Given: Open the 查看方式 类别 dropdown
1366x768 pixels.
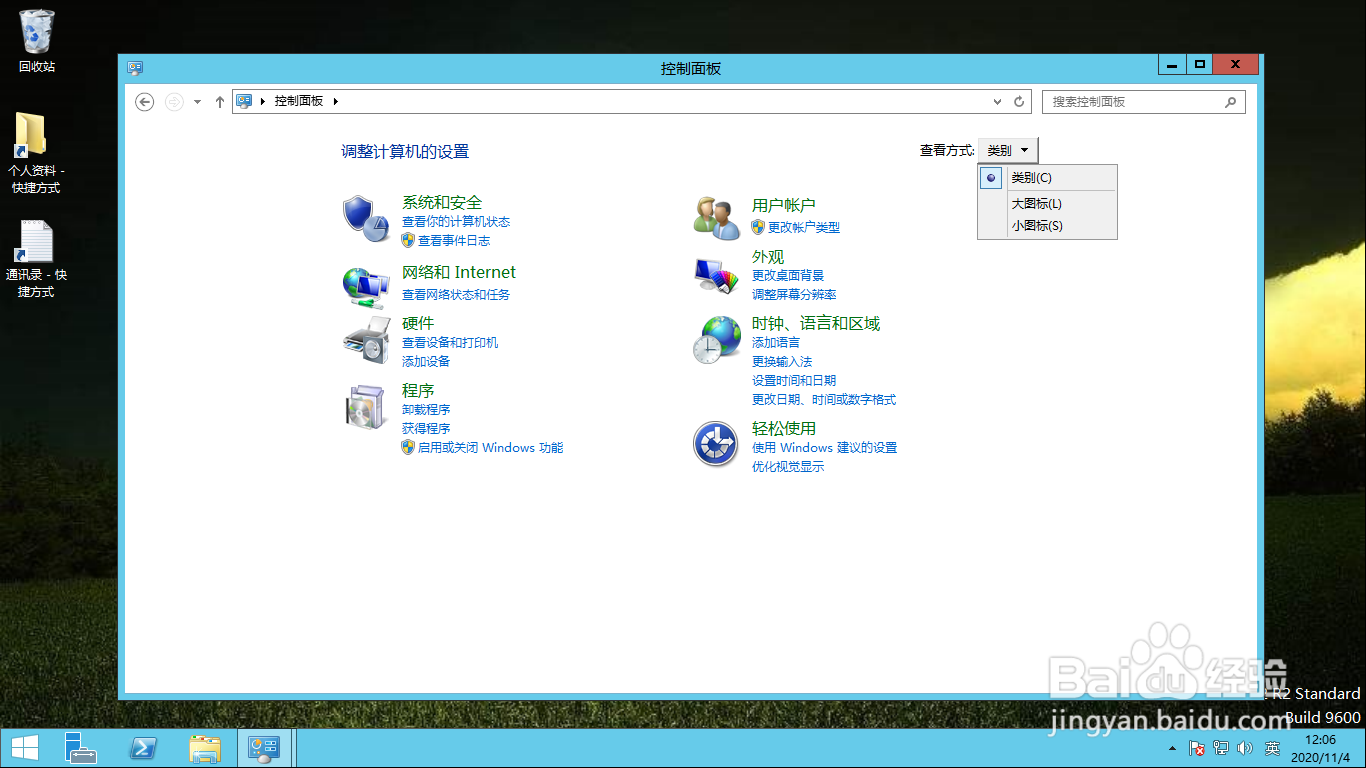Looking at the screenshot, I should click(x=1008, y=151).
